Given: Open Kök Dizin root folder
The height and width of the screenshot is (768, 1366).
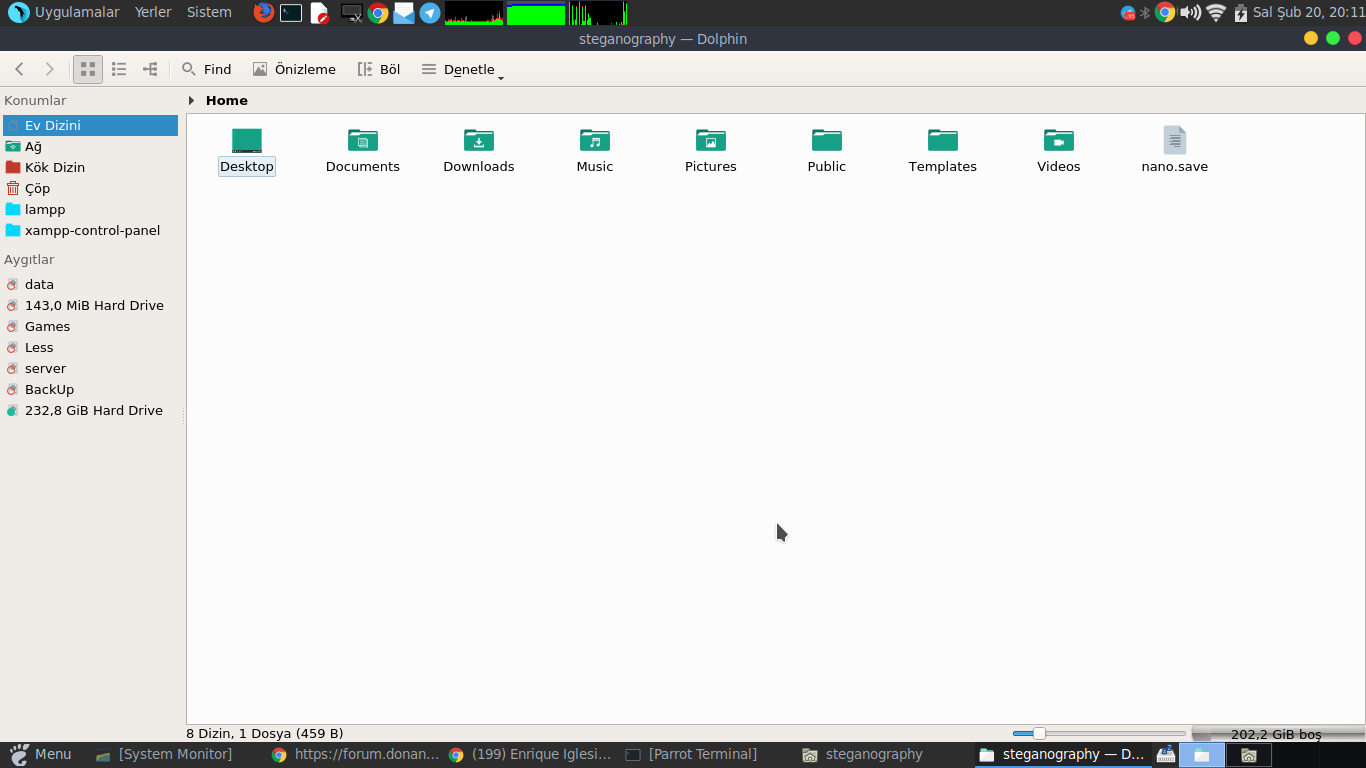Looking at the screenshot, I should [x=90, y=167].
